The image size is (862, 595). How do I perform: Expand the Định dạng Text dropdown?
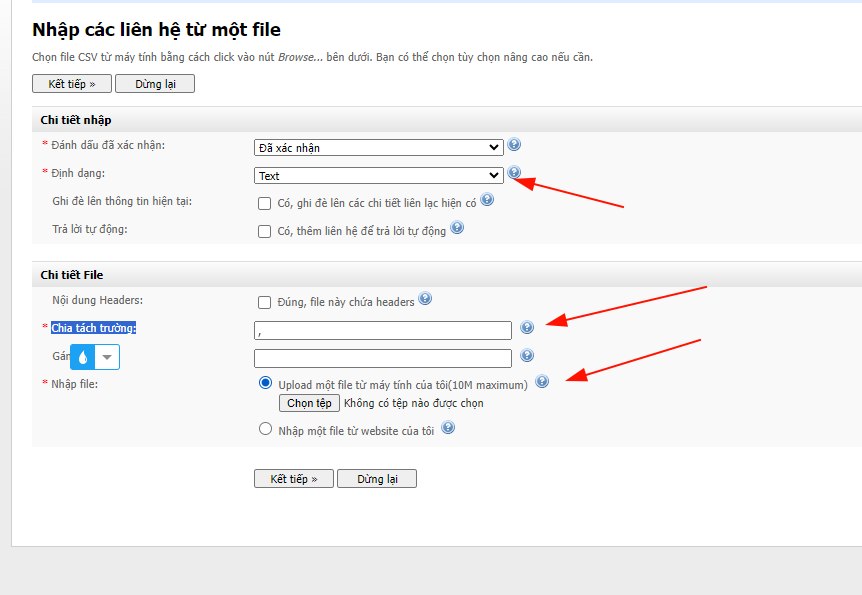point(378,176)
